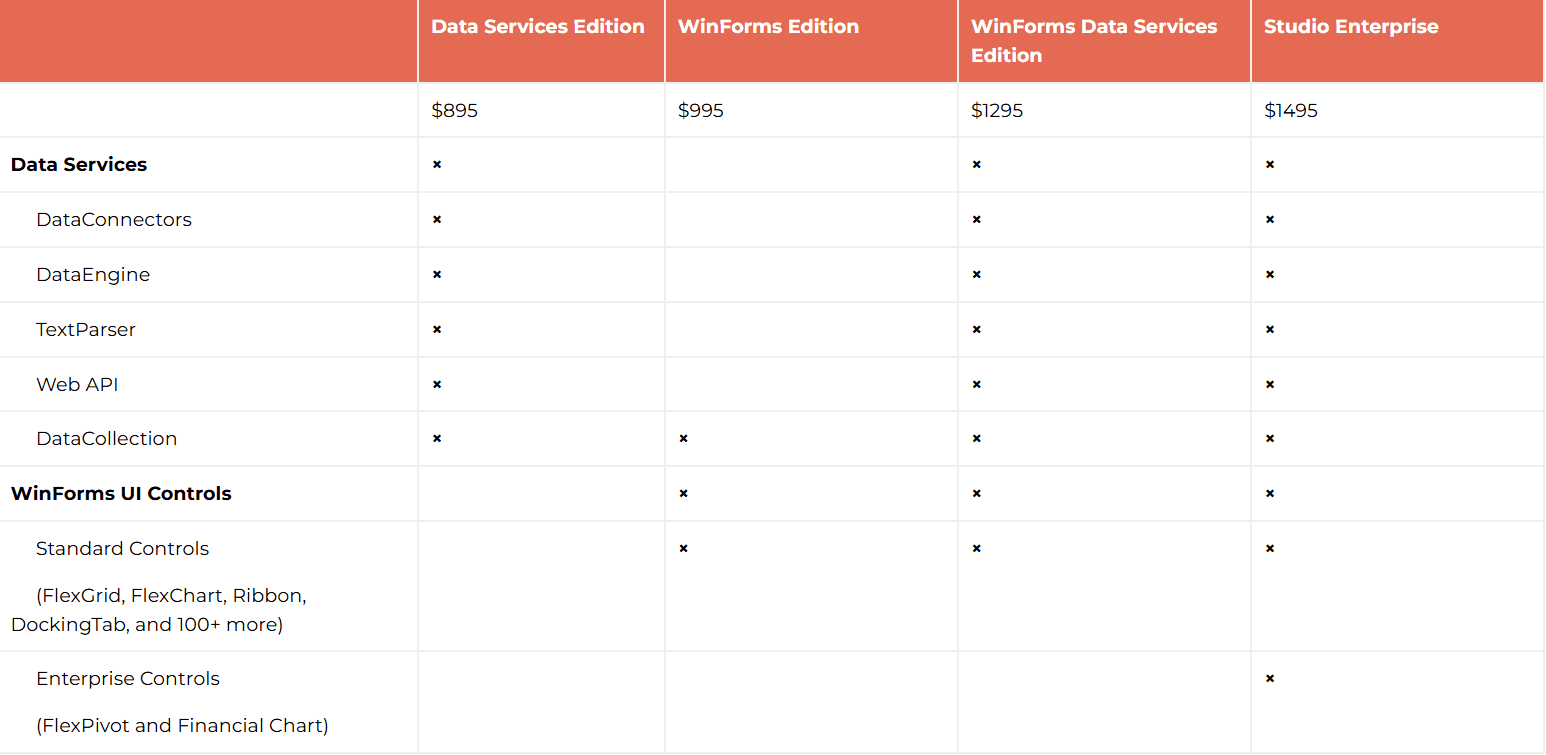Click the Data Services mark under WinForms Data Services Edition
This screenshot has height=755, width=1546.
977,165
